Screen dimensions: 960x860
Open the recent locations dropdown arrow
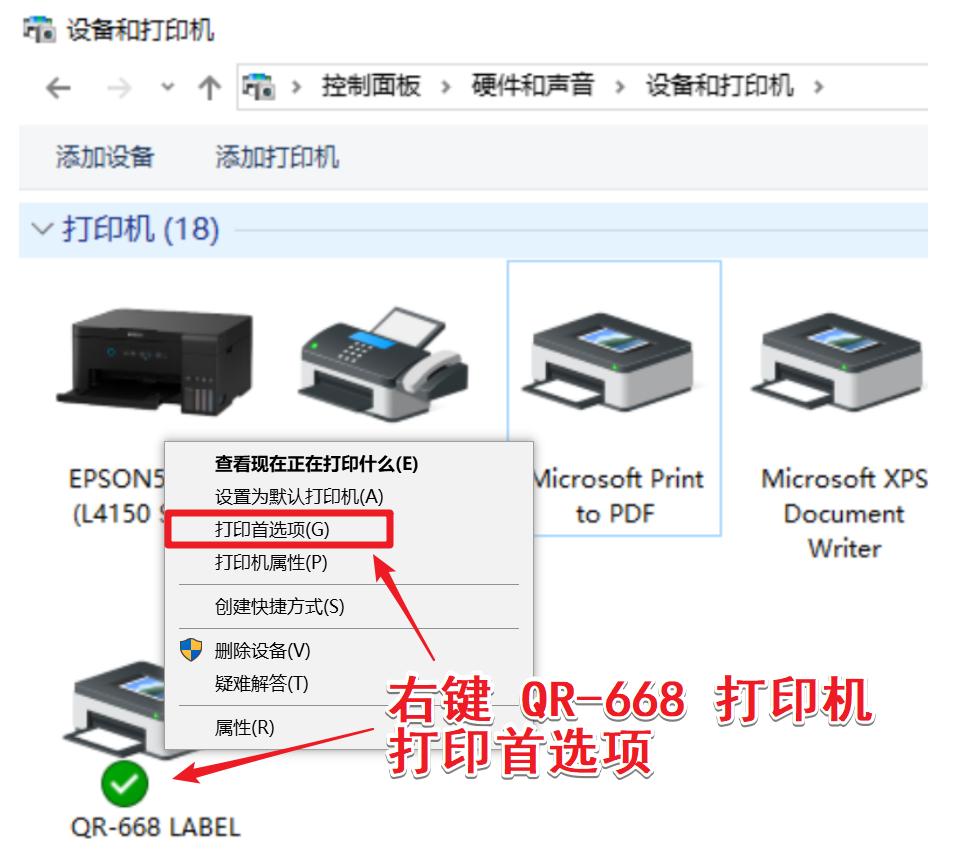point(167,88)
